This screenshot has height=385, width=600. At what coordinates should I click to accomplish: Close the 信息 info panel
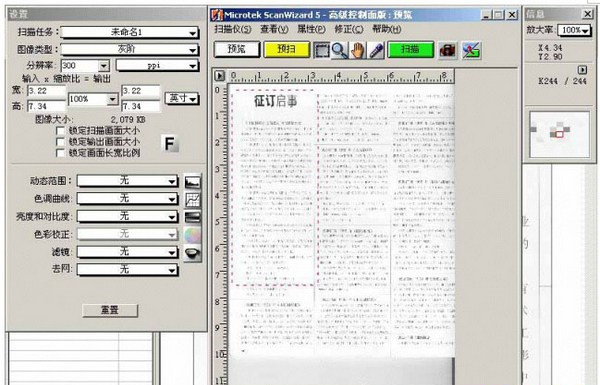click(587, 14)
